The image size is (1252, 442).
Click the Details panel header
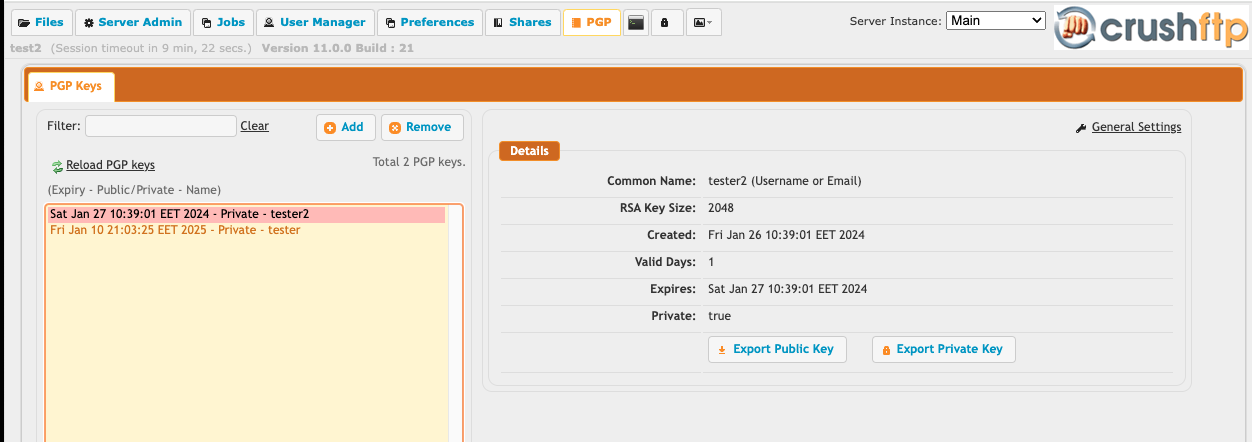[529, 151]
